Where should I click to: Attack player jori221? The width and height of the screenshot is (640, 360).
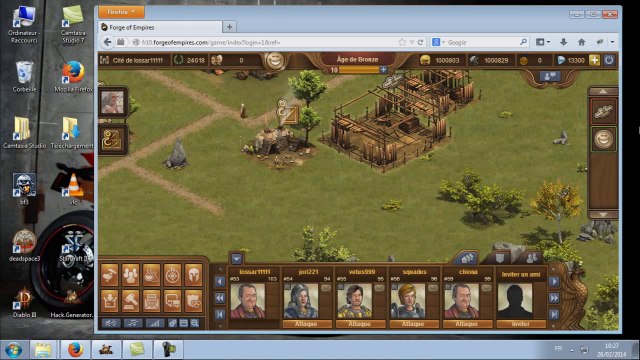(306, 324)
